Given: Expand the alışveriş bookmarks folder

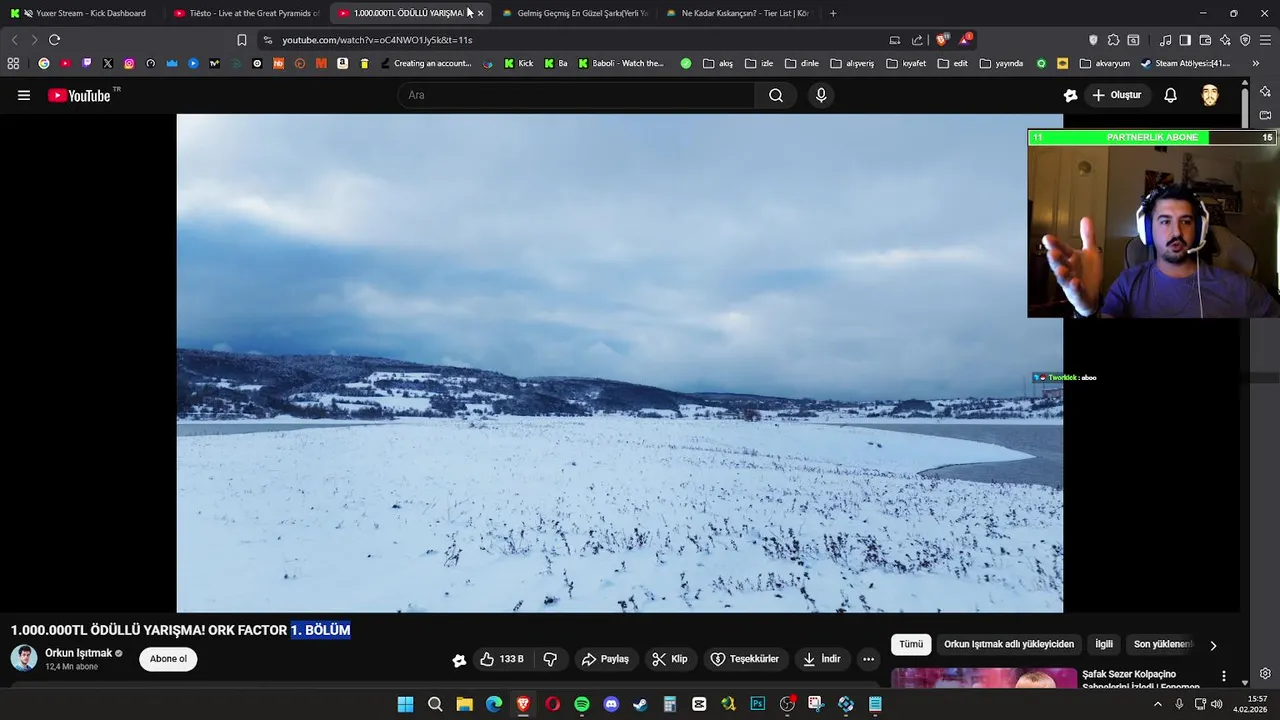Looking at the screenshot, I should (851, 63).
